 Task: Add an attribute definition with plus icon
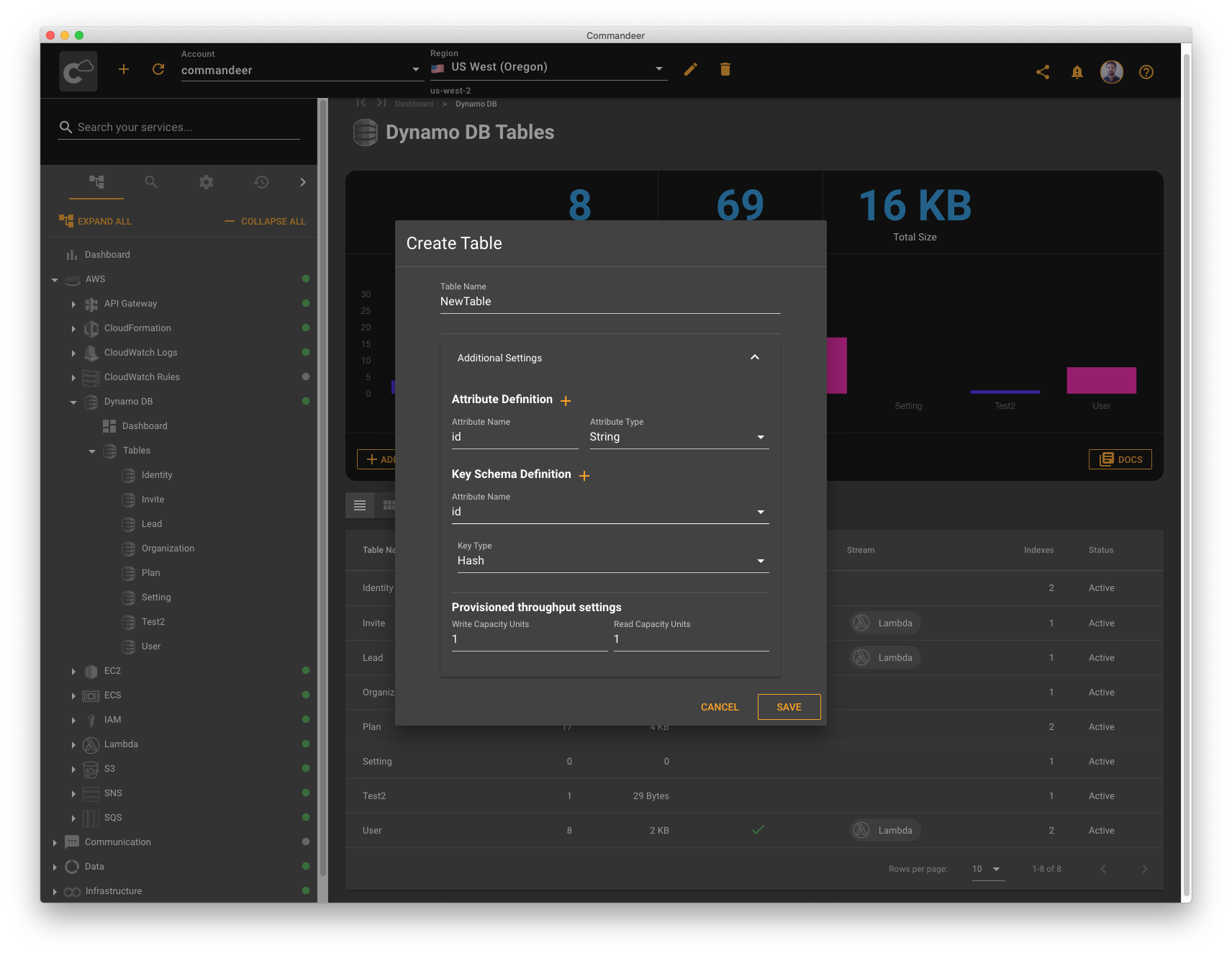(x=566, y=401)
